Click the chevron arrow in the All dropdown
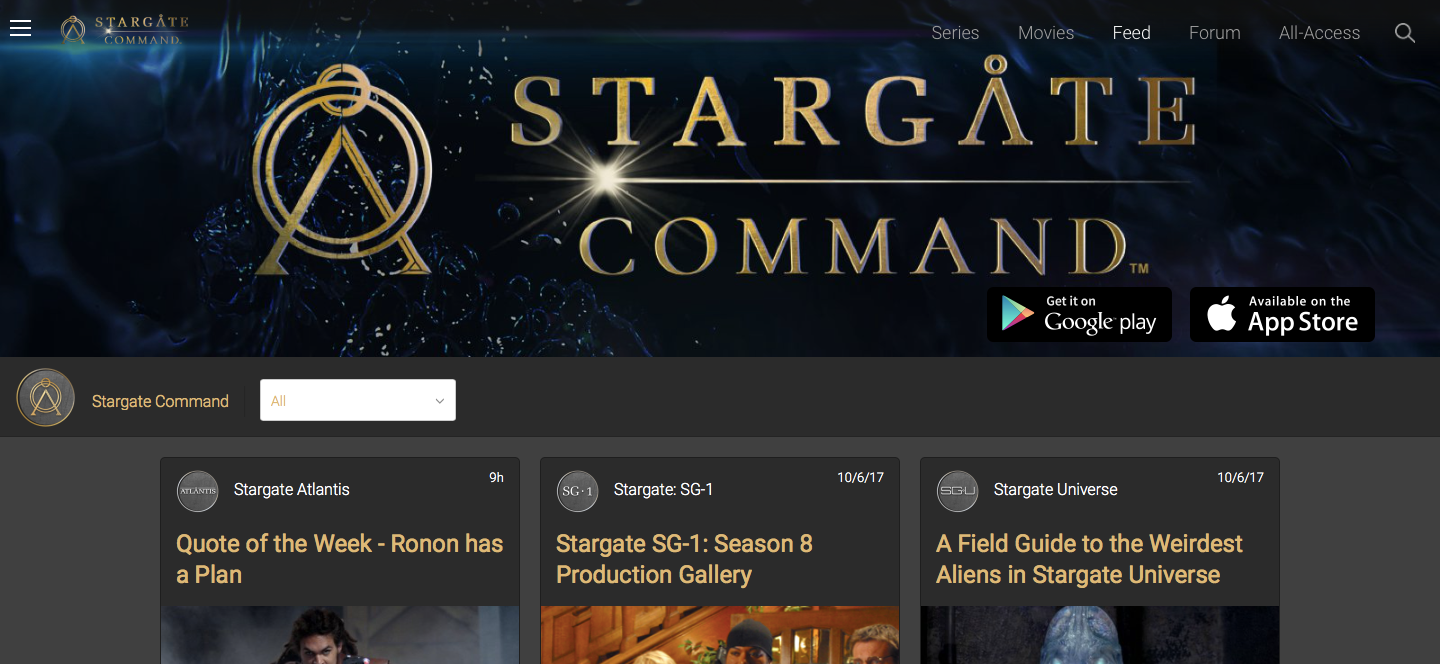The image size is (1440, 664). click(439, 401)
